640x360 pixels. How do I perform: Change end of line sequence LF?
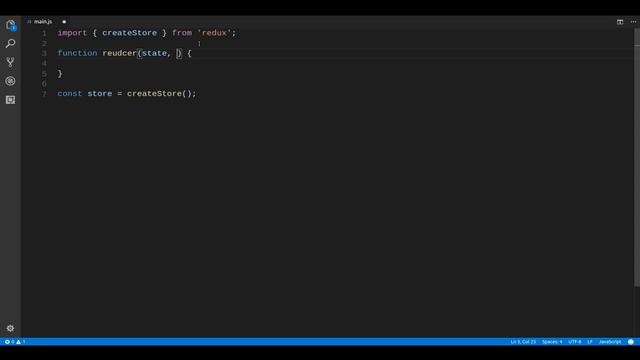590,342
